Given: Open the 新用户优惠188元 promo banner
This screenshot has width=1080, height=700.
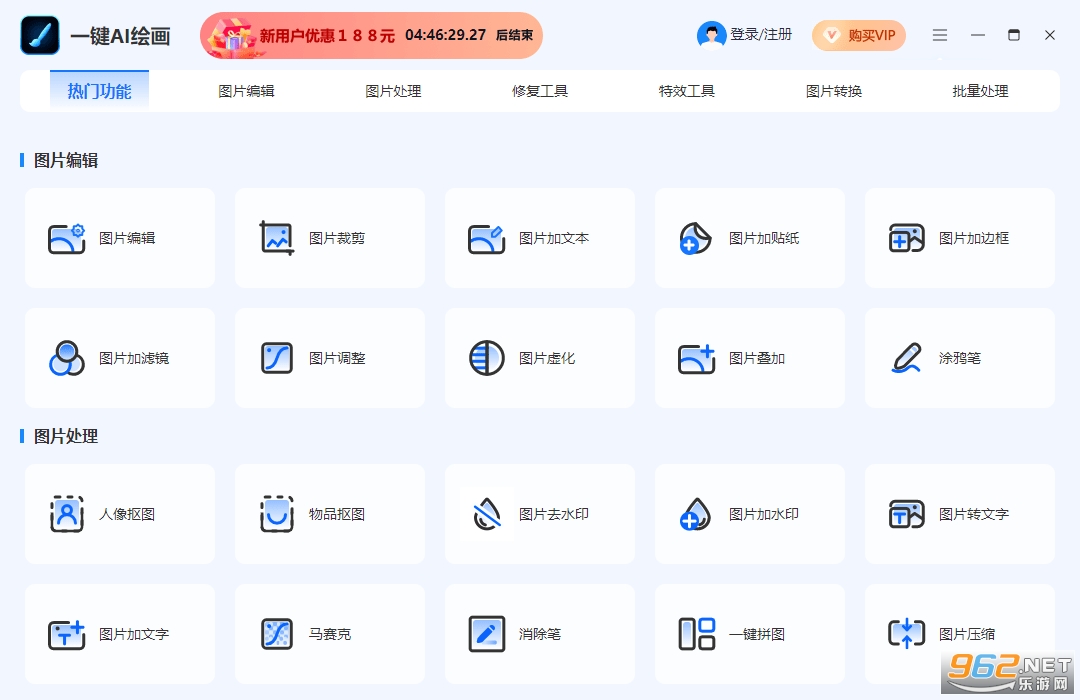Looking at the screenshot, I should [371, 35].
